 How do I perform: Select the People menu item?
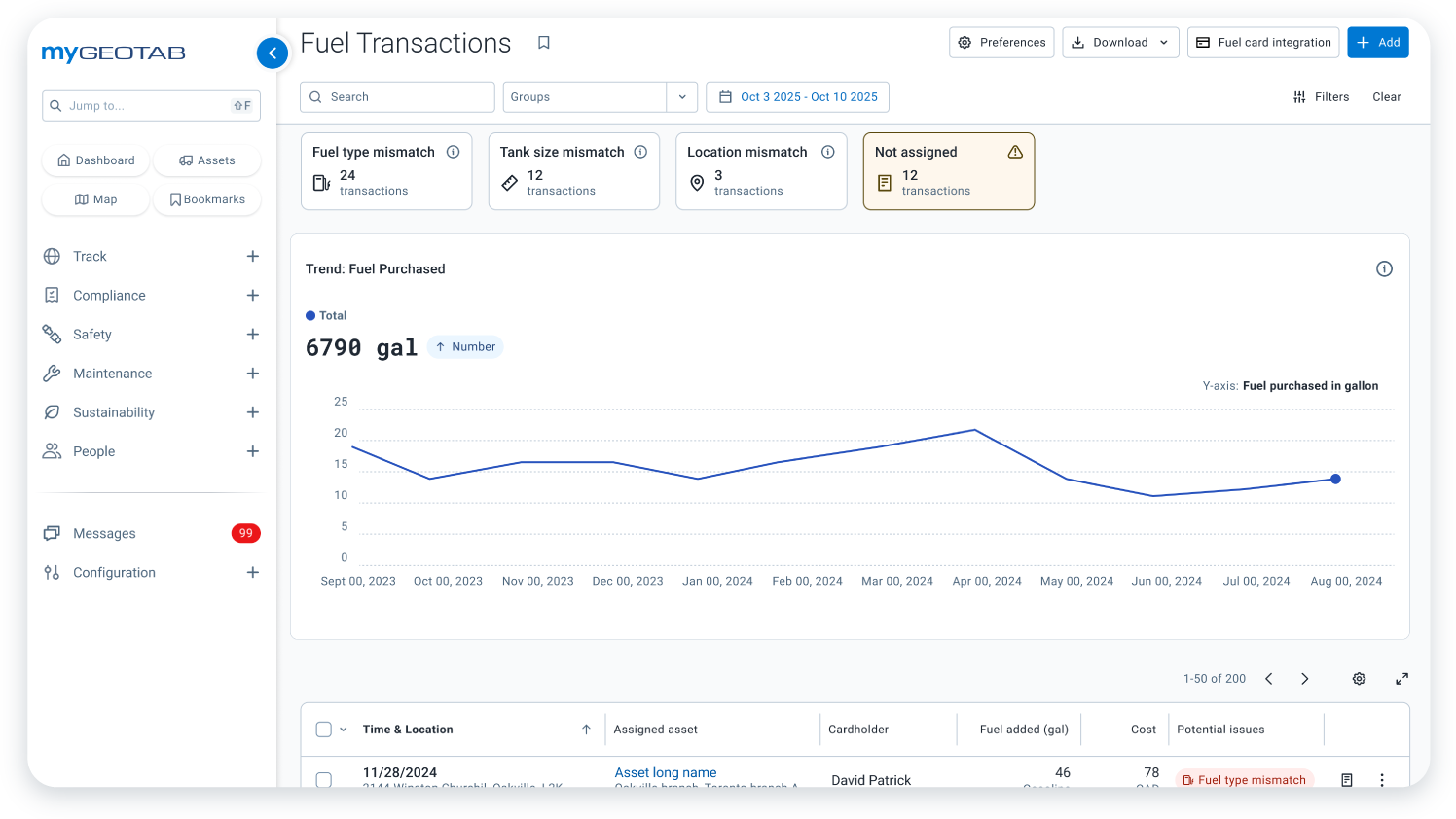click(93, 451)
